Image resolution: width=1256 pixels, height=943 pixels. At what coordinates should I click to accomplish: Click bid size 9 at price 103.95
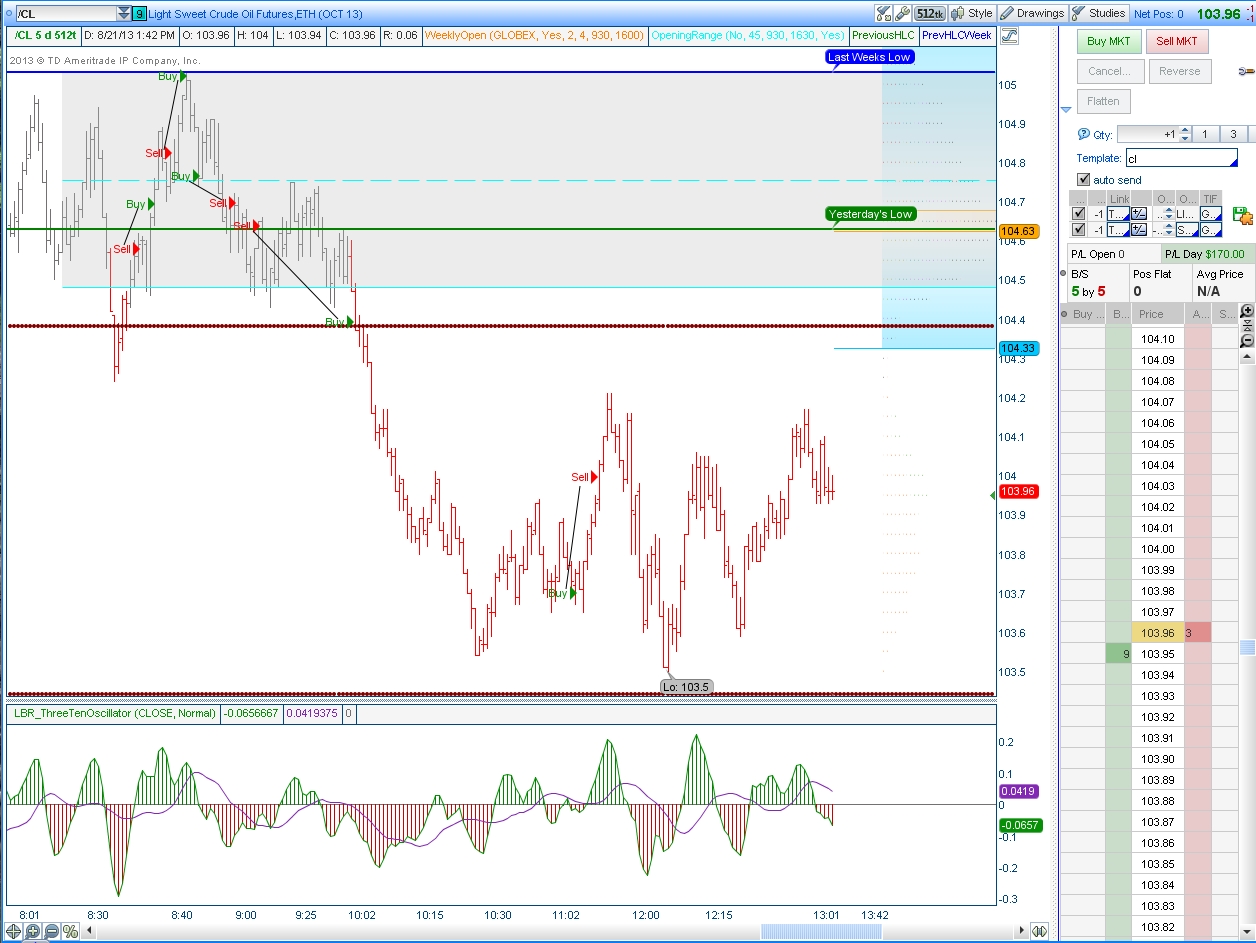(1119, 654)
